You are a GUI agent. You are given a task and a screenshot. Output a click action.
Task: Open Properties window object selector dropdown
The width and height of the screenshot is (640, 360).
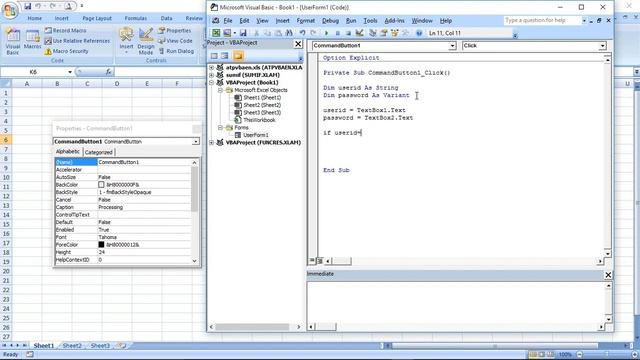[x=196, y=142]
